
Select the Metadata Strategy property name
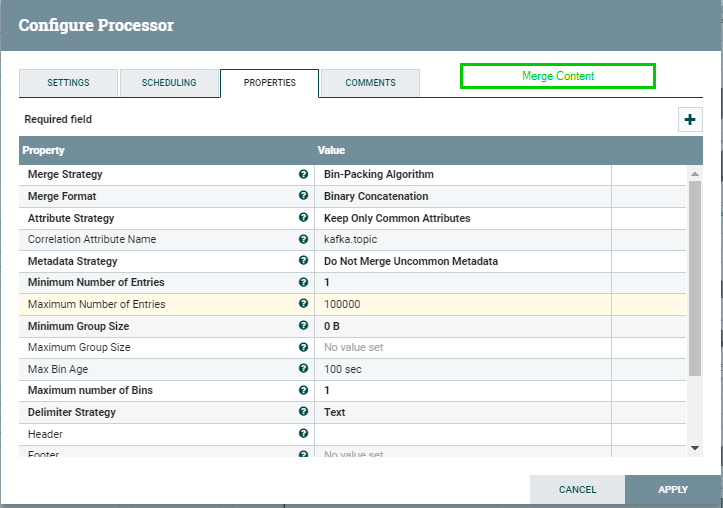pos(72,261)
